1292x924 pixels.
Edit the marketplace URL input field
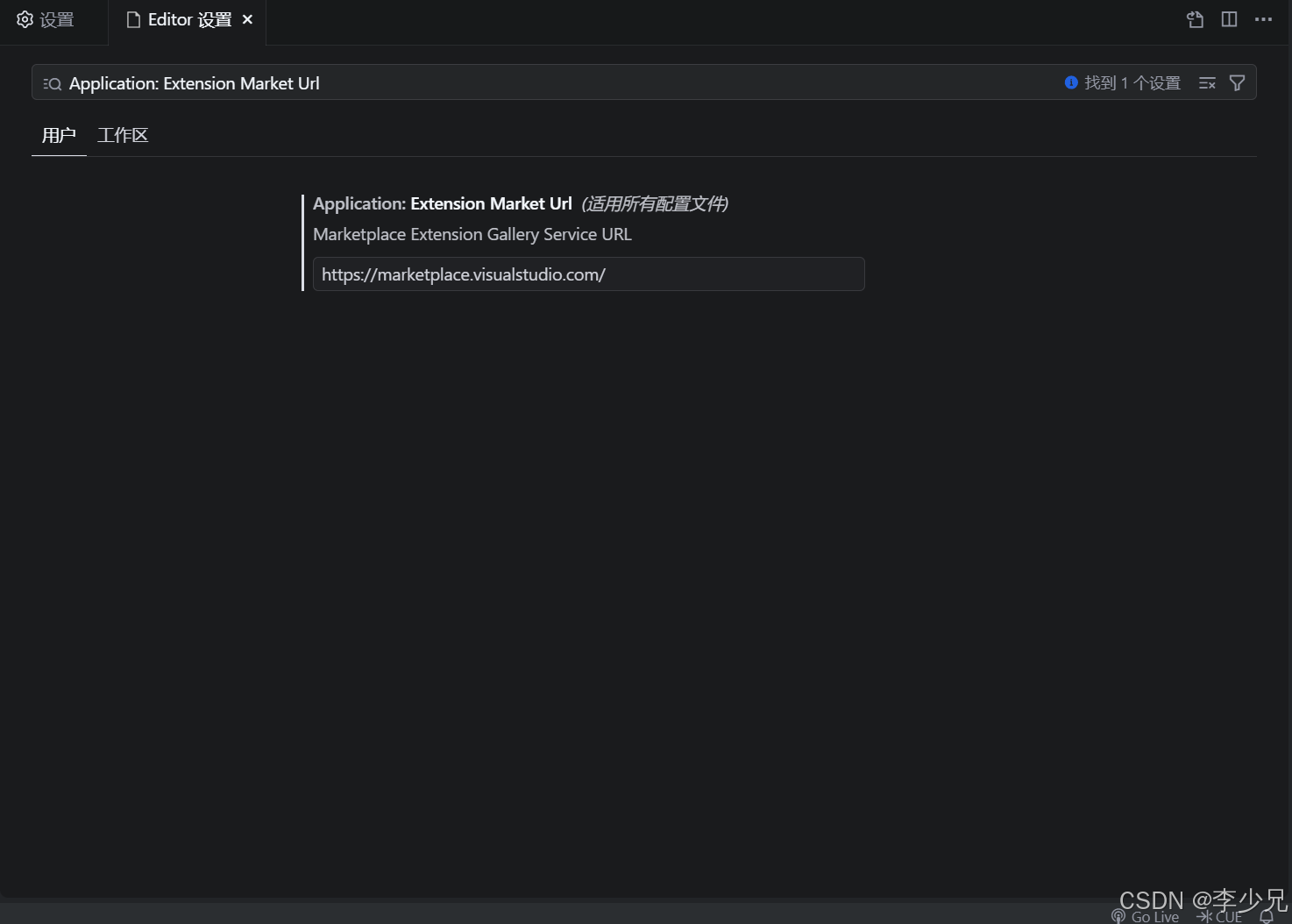[589, 274]
